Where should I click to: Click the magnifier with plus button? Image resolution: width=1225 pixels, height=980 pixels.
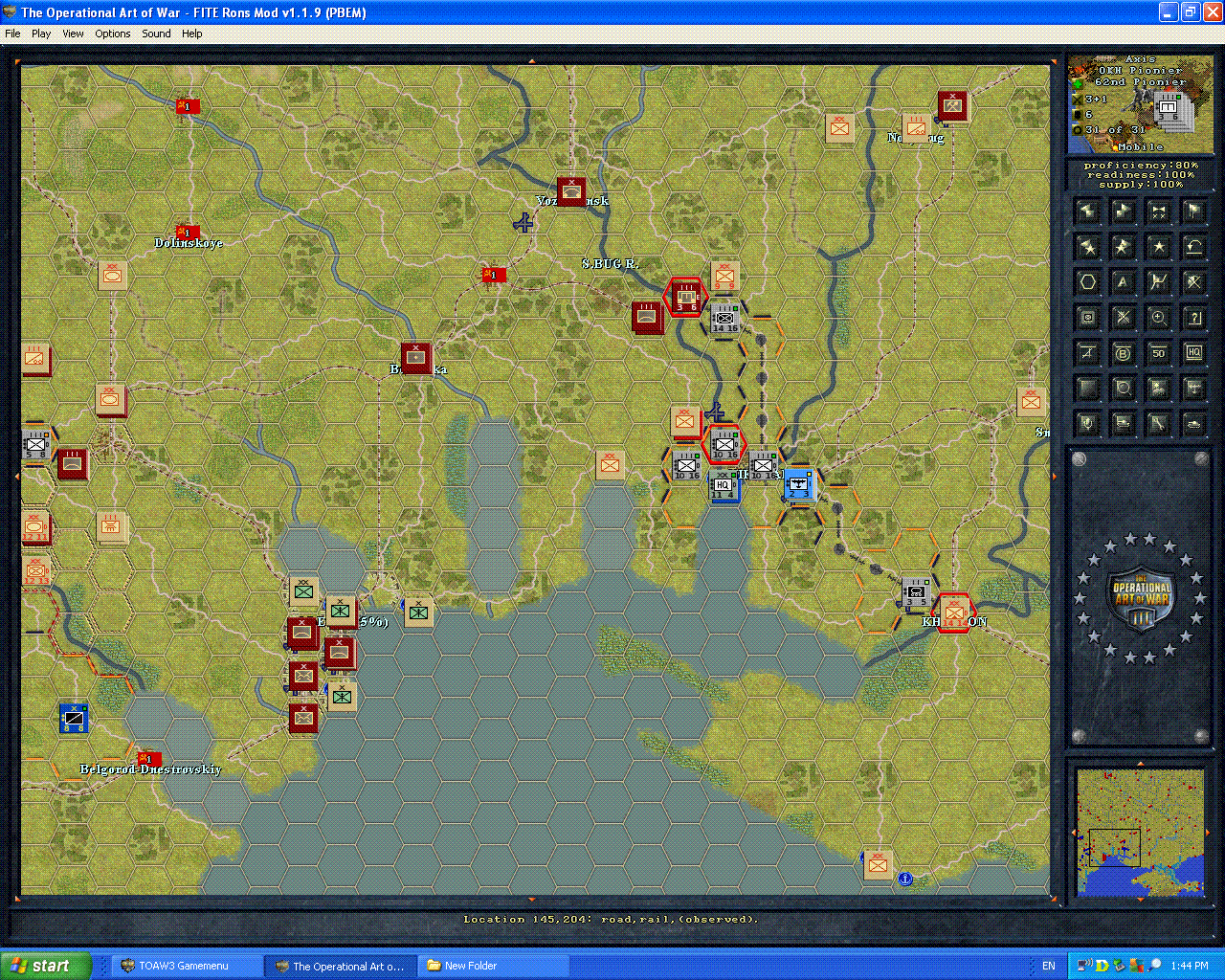pos(1158,318)
